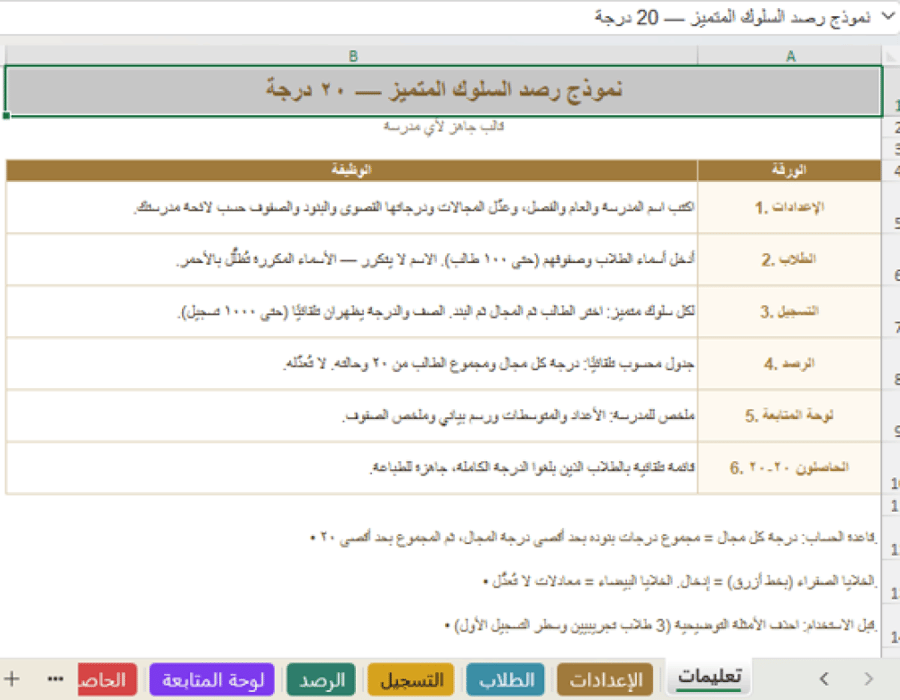Image resolution: width=900 pixels, height=700 pixels.
Task: Select cell 3. التسجيل
Action: coord(789,312)
